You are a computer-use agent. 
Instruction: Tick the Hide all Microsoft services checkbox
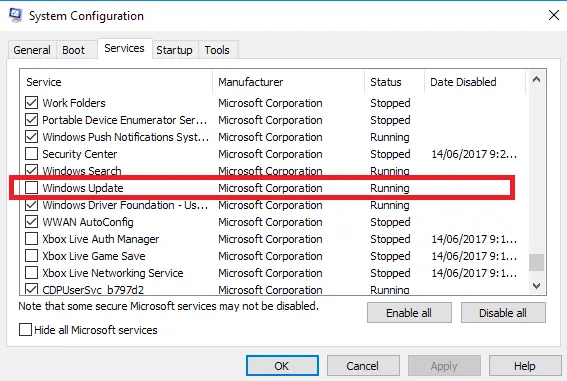pos(25,330)
